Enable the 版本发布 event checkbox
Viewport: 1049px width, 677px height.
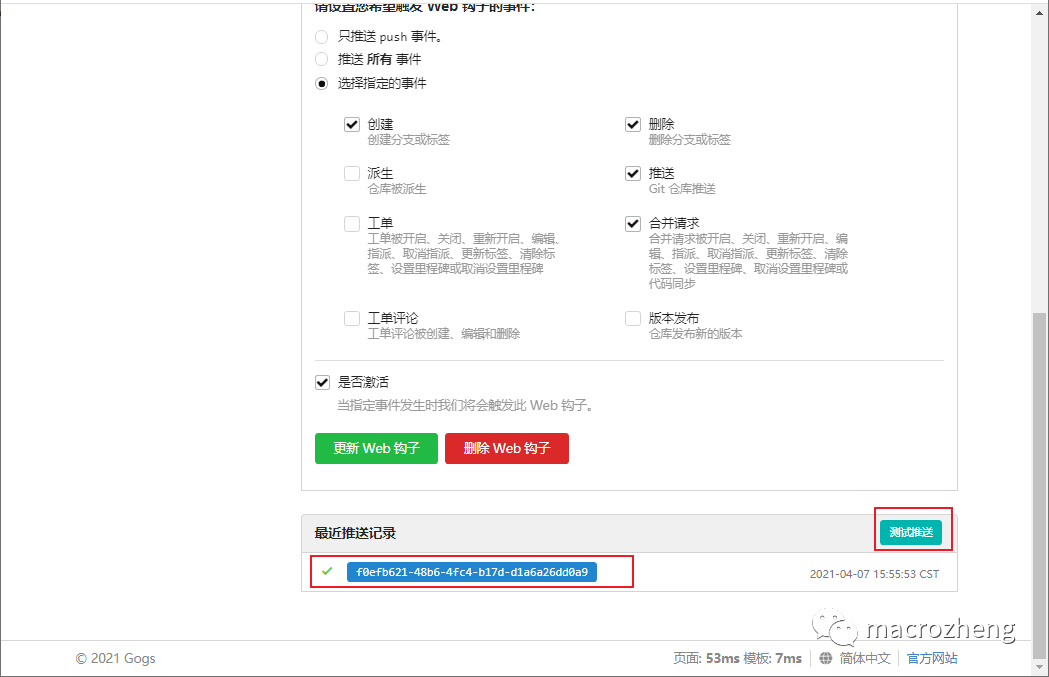632,318
